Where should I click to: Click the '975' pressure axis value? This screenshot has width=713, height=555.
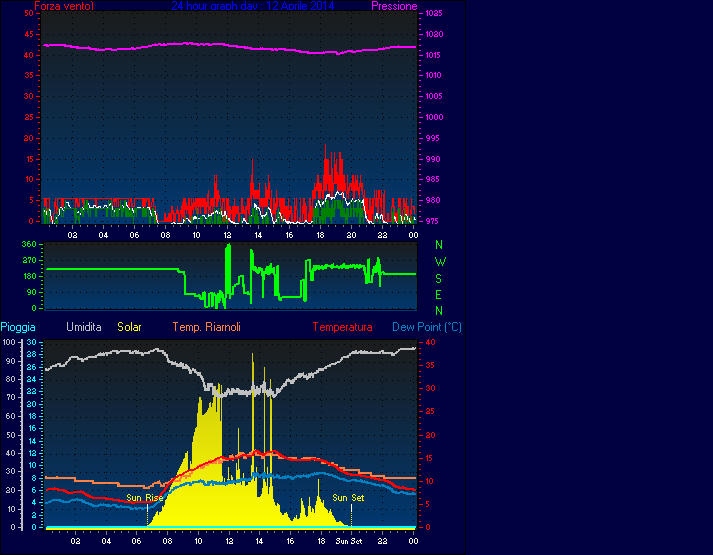(x=432, y=221)
